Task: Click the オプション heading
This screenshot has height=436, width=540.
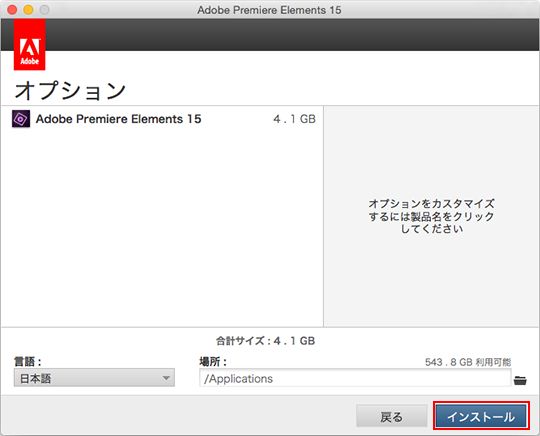Action: point(70,91)
